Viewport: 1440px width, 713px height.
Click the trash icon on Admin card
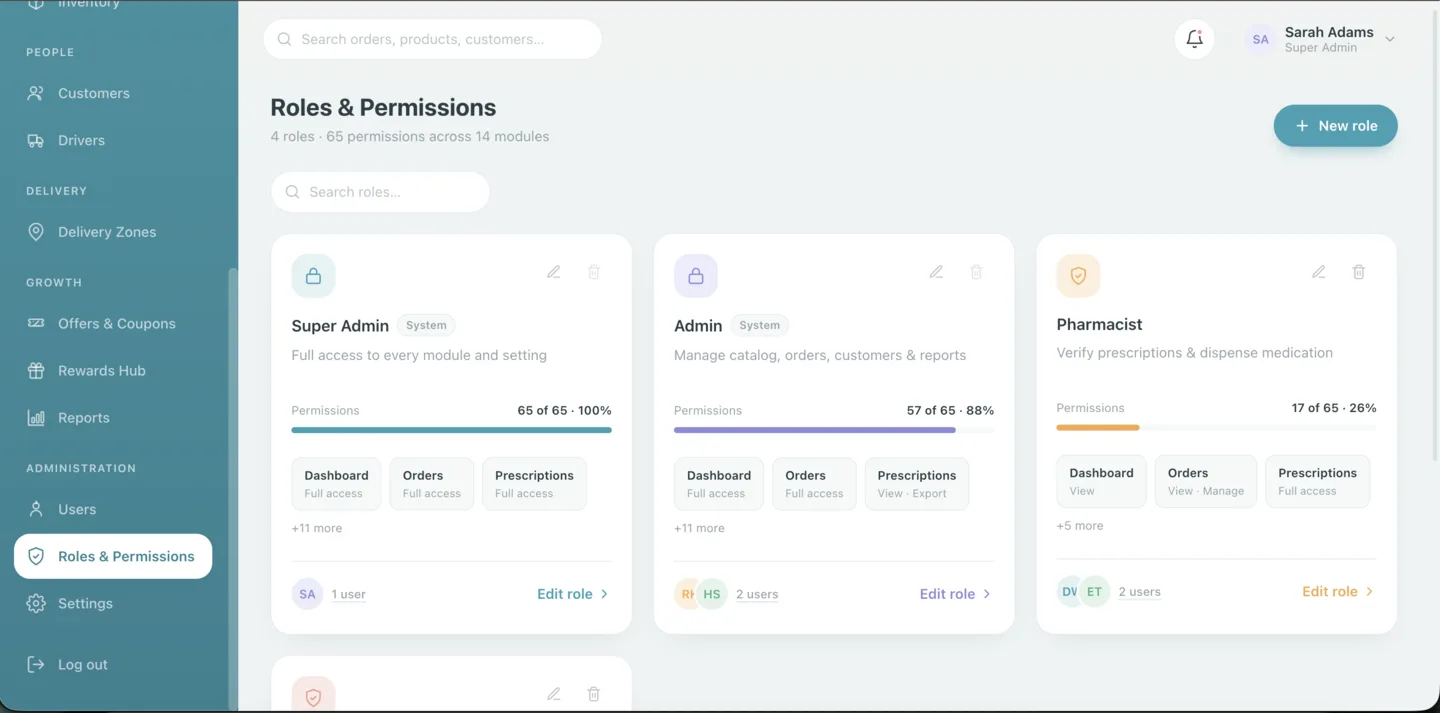click(977, 272)
